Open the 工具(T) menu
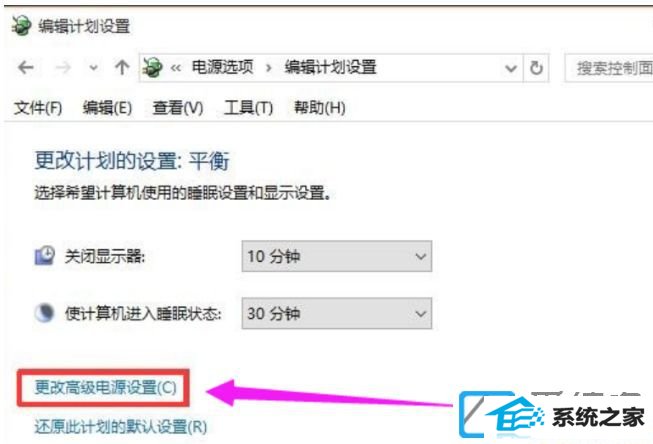 [249, 108]
